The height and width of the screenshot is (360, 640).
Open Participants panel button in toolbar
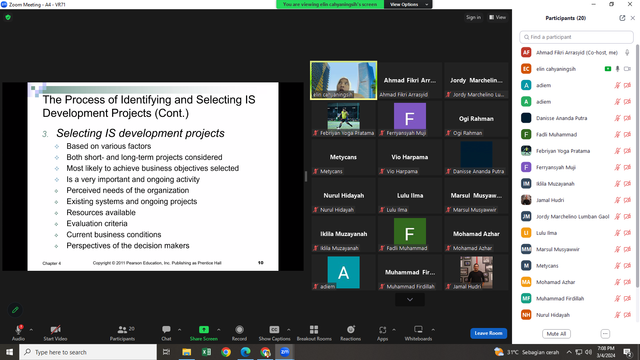point(122,332)
